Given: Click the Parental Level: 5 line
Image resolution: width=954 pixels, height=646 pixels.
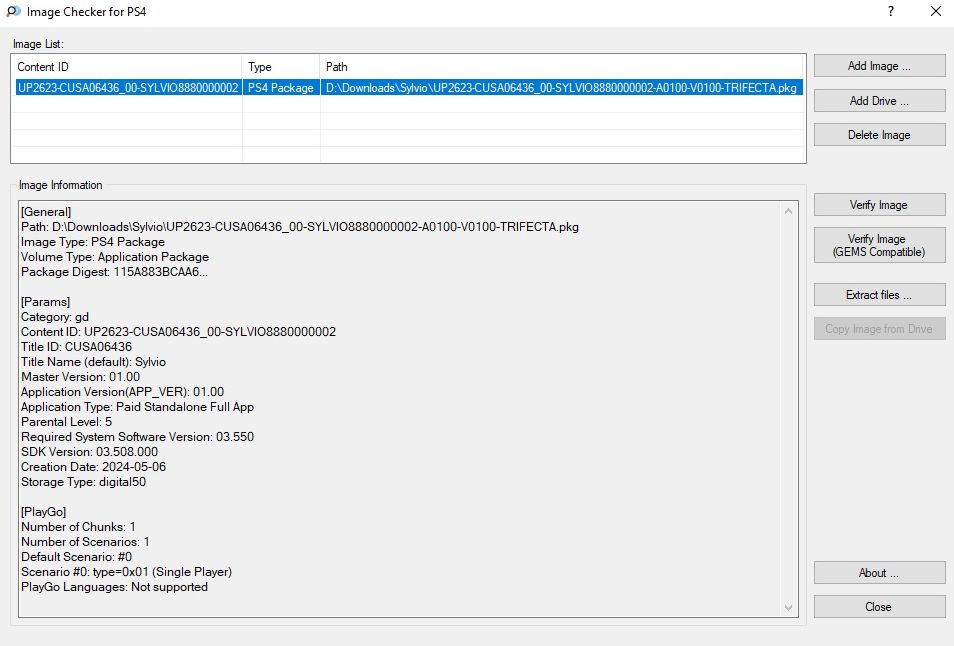Looking at the screenshot, I should [x=66, y=422].
